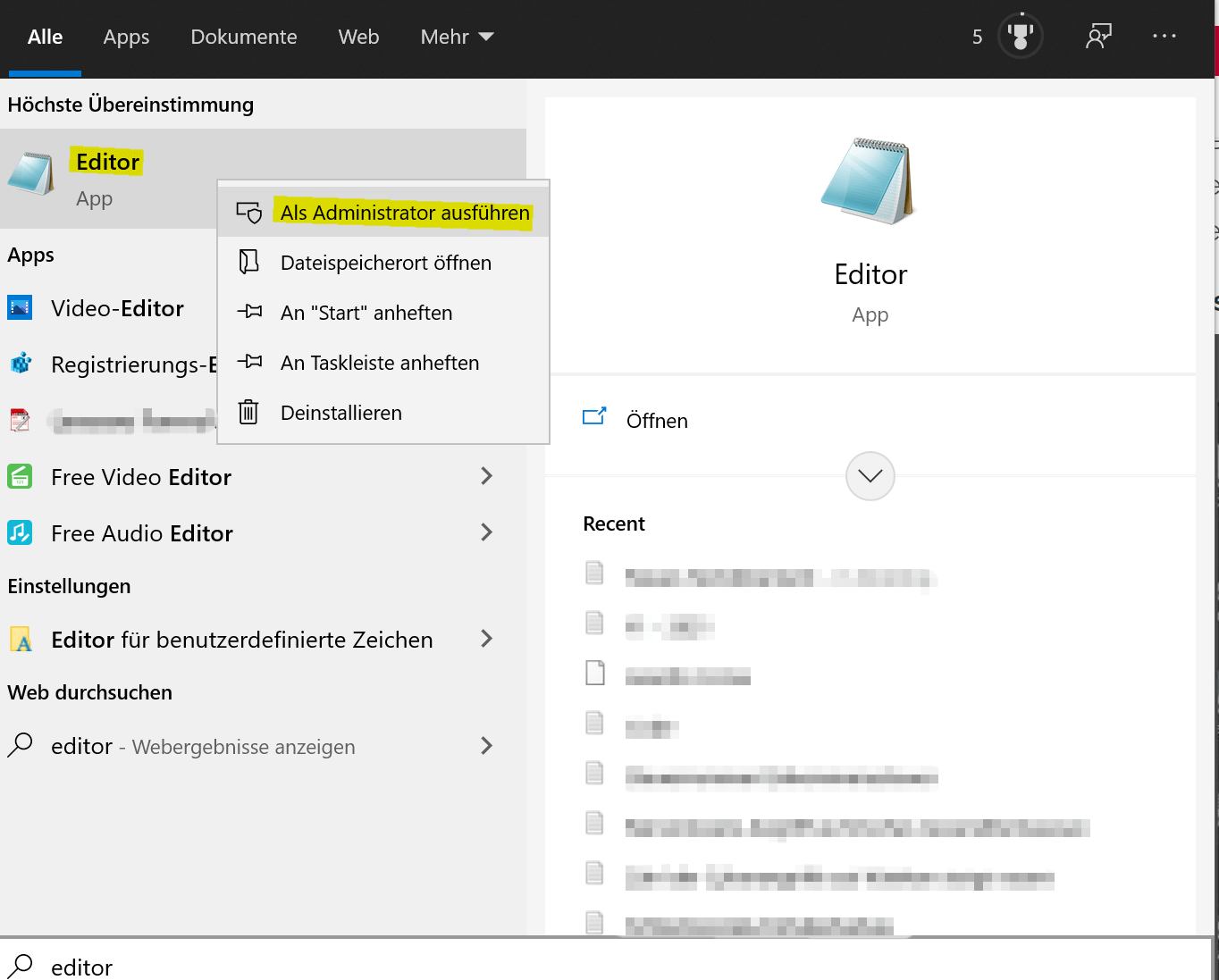Open the Dokumente tab
The height and width of the screenshot is (980, 1219).
pos(243,37)
